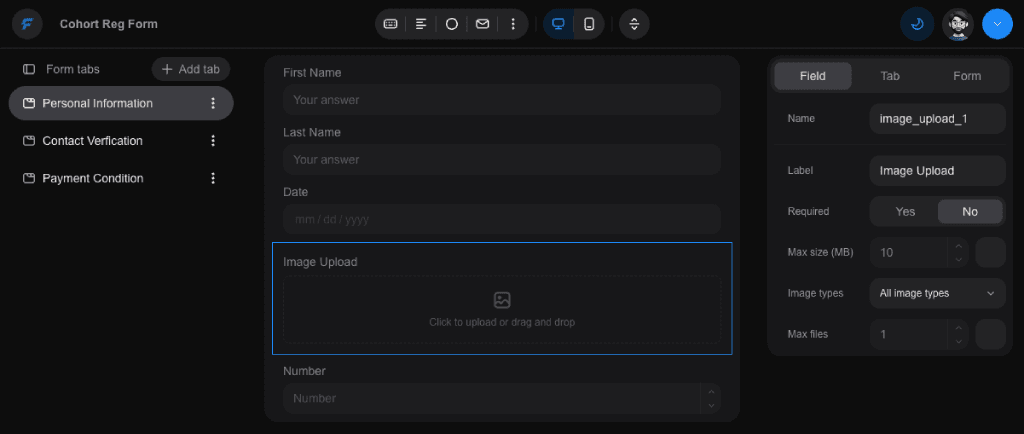Open the user avatar profile

pyautogui.click(x=957, y=24)
